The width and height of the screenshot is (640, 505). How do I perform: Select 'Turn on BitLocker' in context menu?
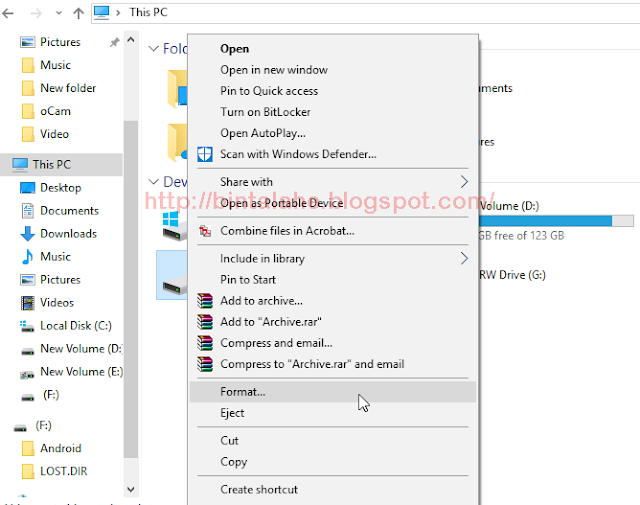[x=265, y=112]
